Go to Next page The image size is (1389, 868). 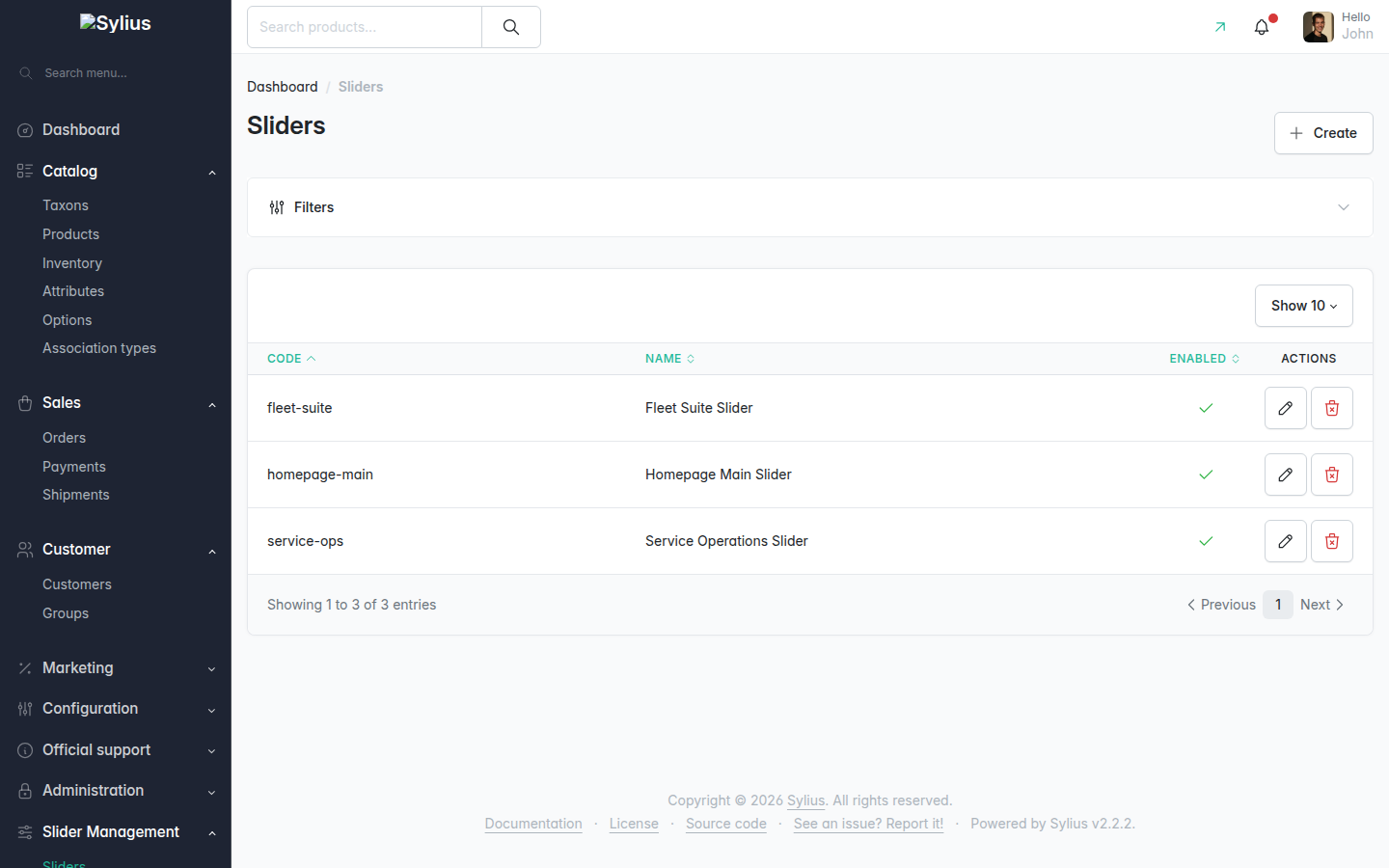pyautogui.click(x=1322, y=605)
